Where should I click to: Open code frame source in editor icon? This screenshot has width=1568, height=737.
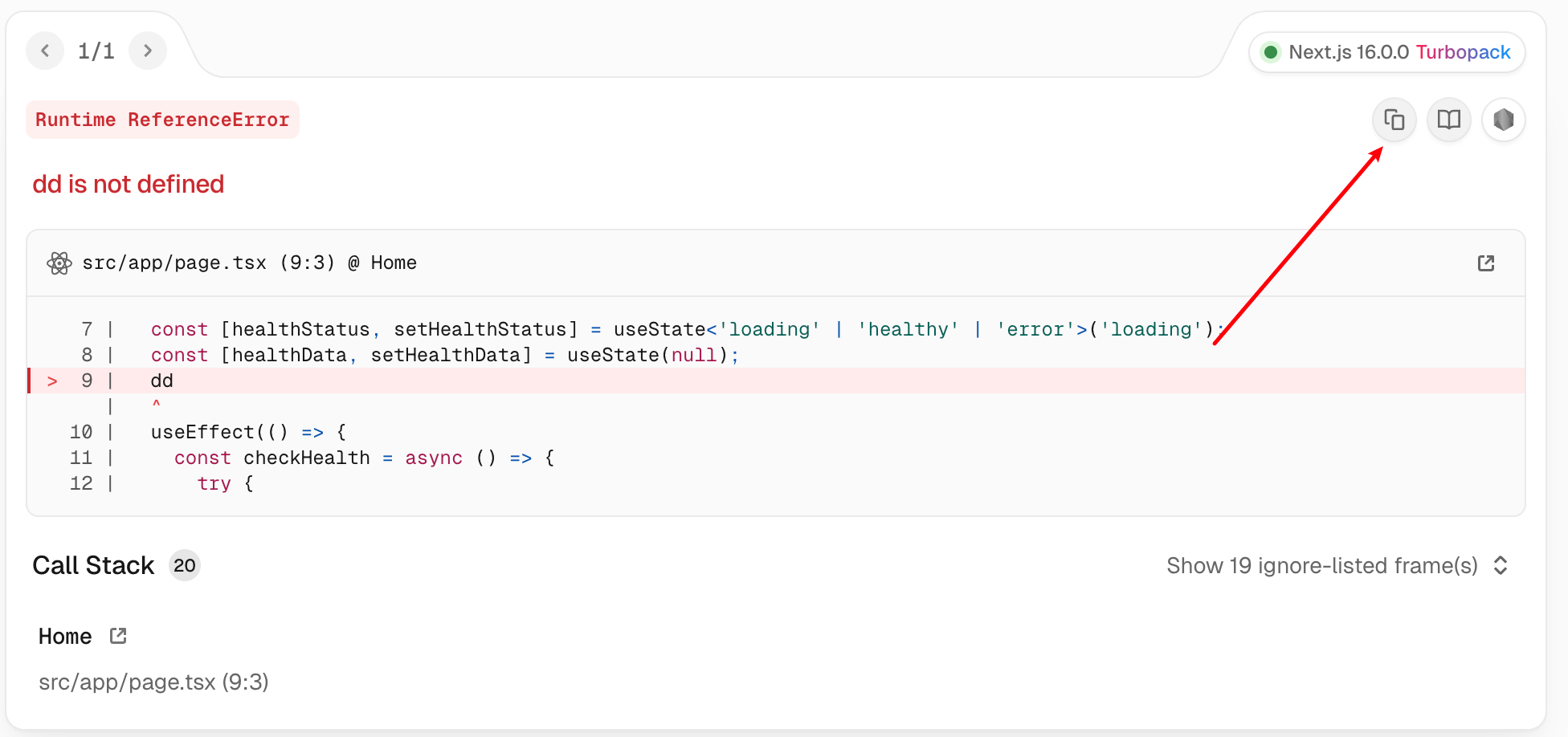click(1485, 263)
